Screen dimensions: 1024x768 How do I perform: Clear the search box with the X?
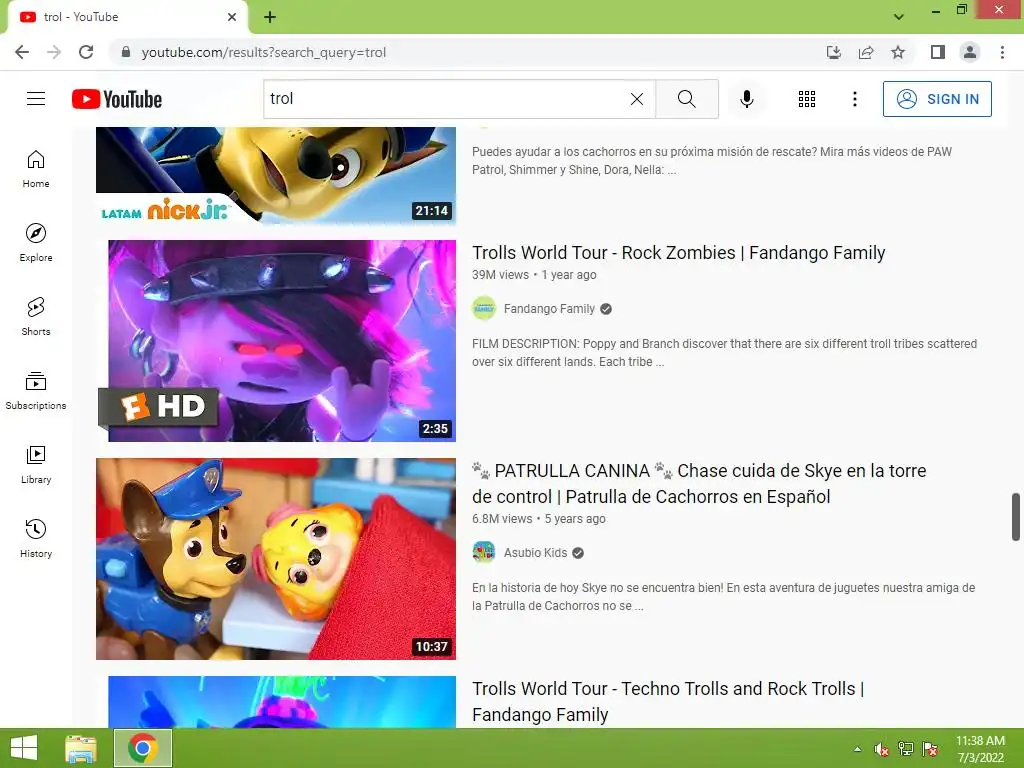pyautogui.click(x=637, y=99)
